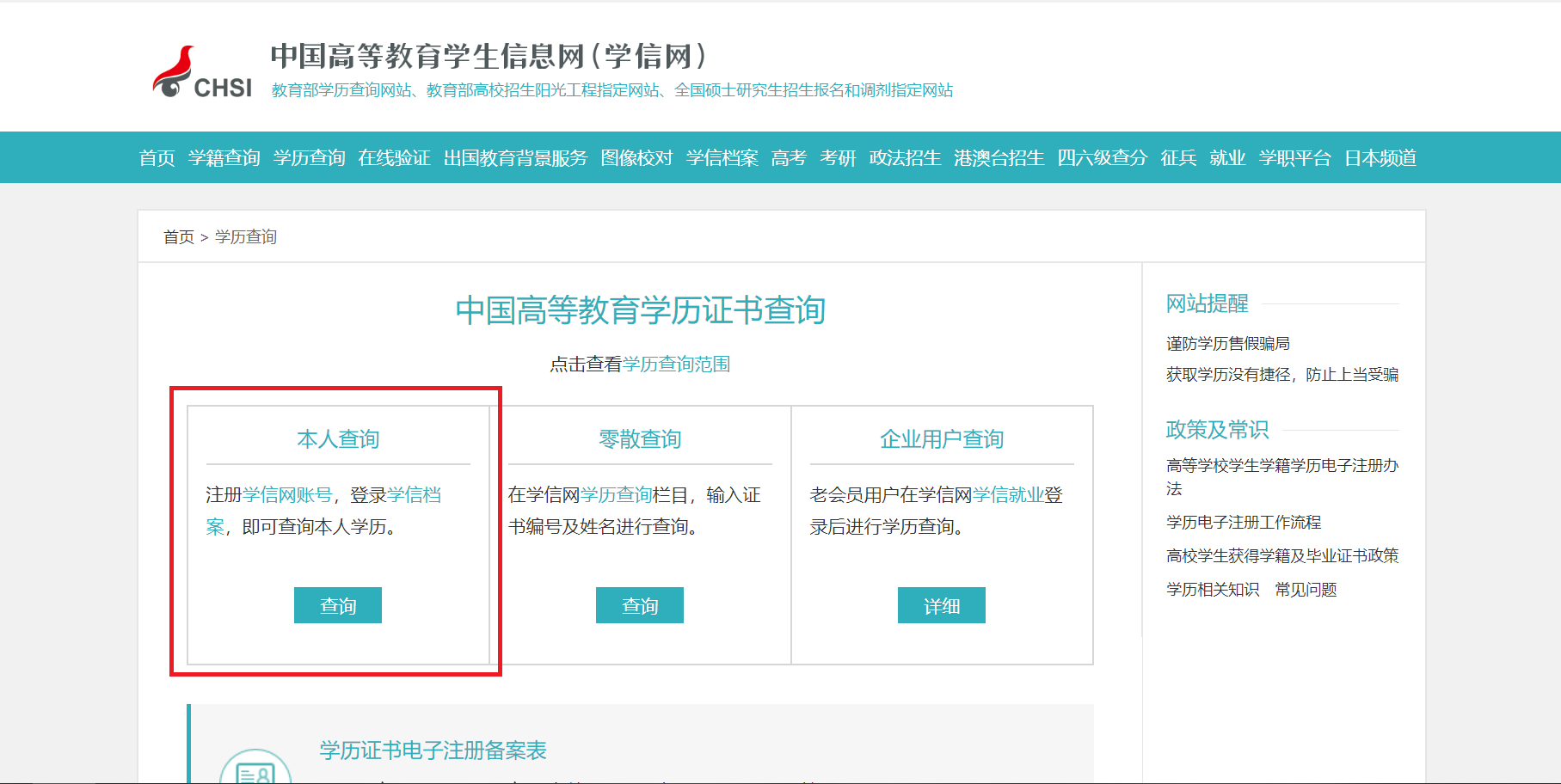Click the CHSI logo icon
This screenshot has width=1561, height=784.
202,72
